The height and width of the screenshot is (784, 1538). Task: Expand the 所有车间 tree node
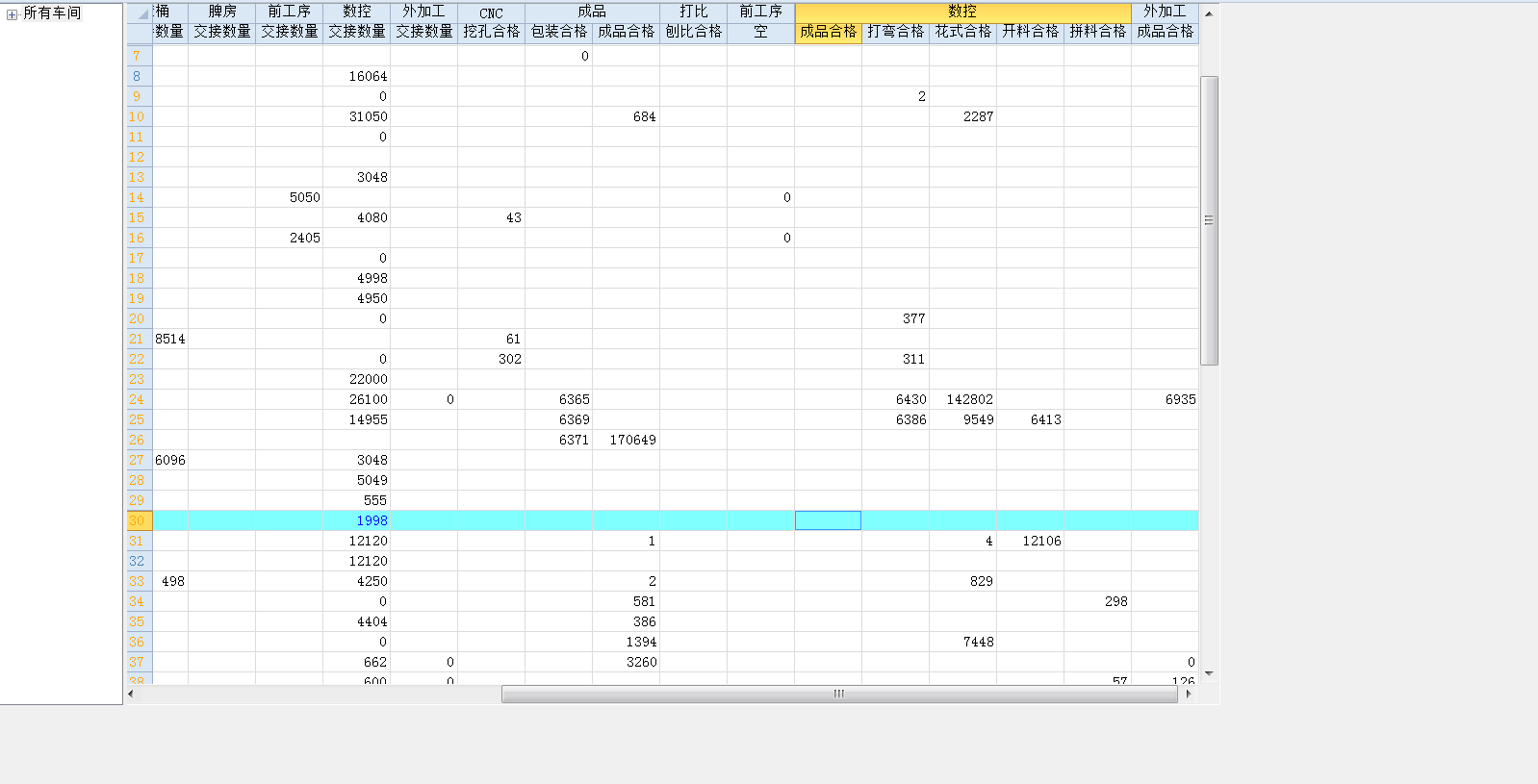12,14
